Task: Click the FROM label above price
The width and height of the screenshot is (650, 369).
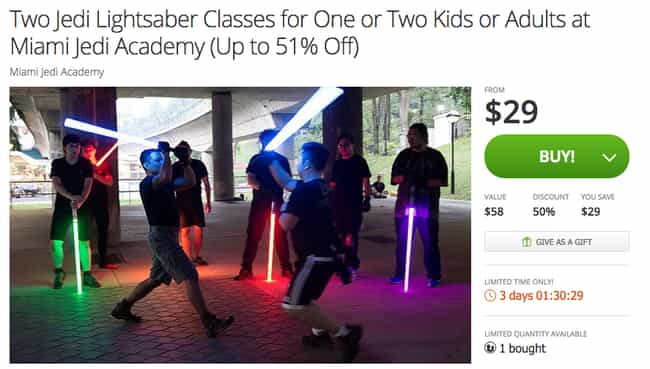Action: click(x=494, y=90)
